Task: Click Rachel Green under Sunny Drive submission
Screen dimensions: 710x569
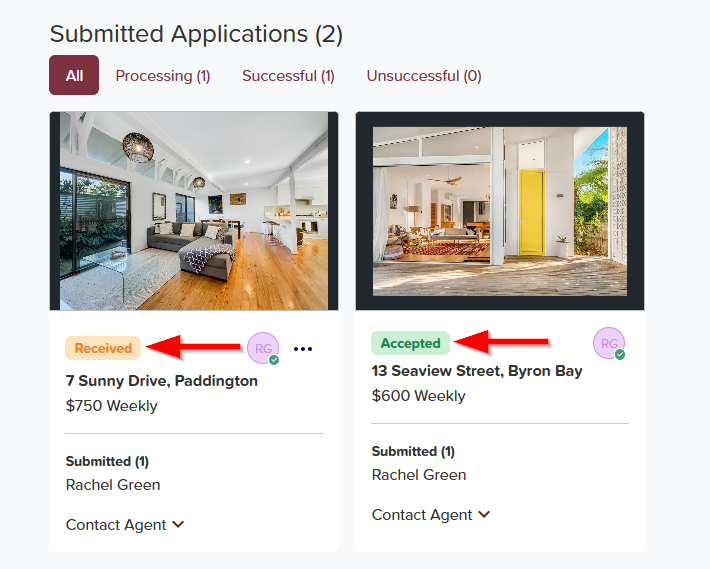Action: pyautogui.click(x=113, y=485)
